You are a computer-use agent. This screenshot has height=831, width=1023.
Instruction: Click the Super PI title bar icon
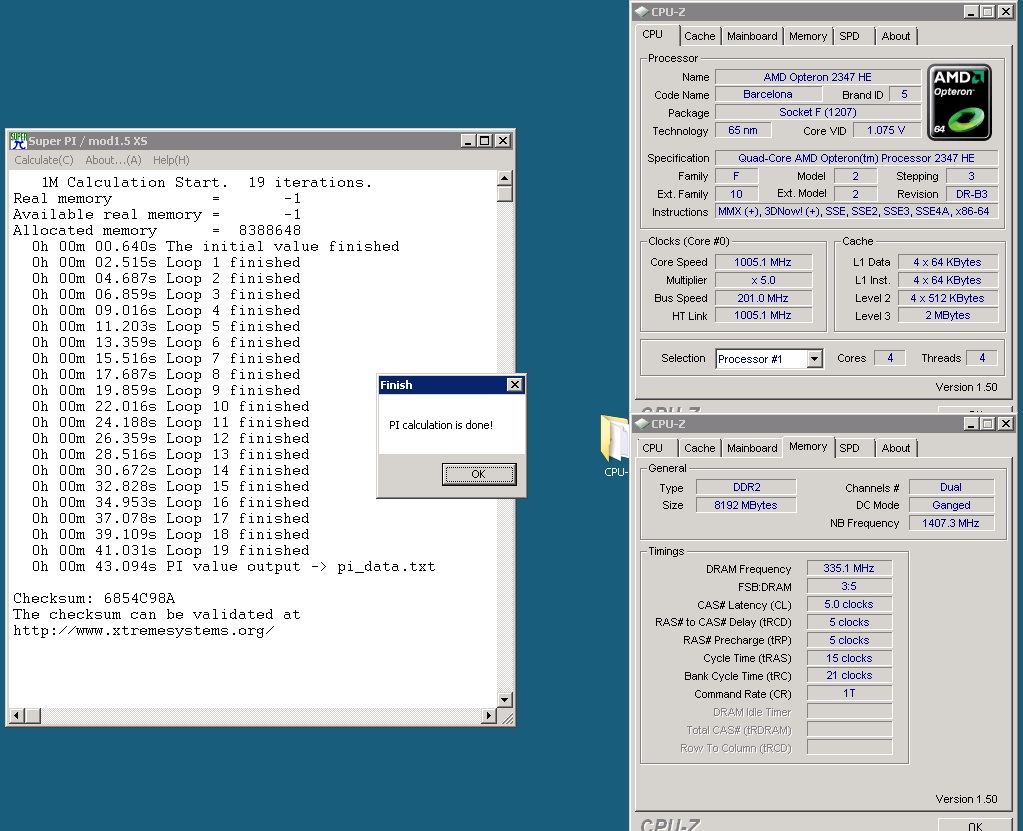click(18, 140)
